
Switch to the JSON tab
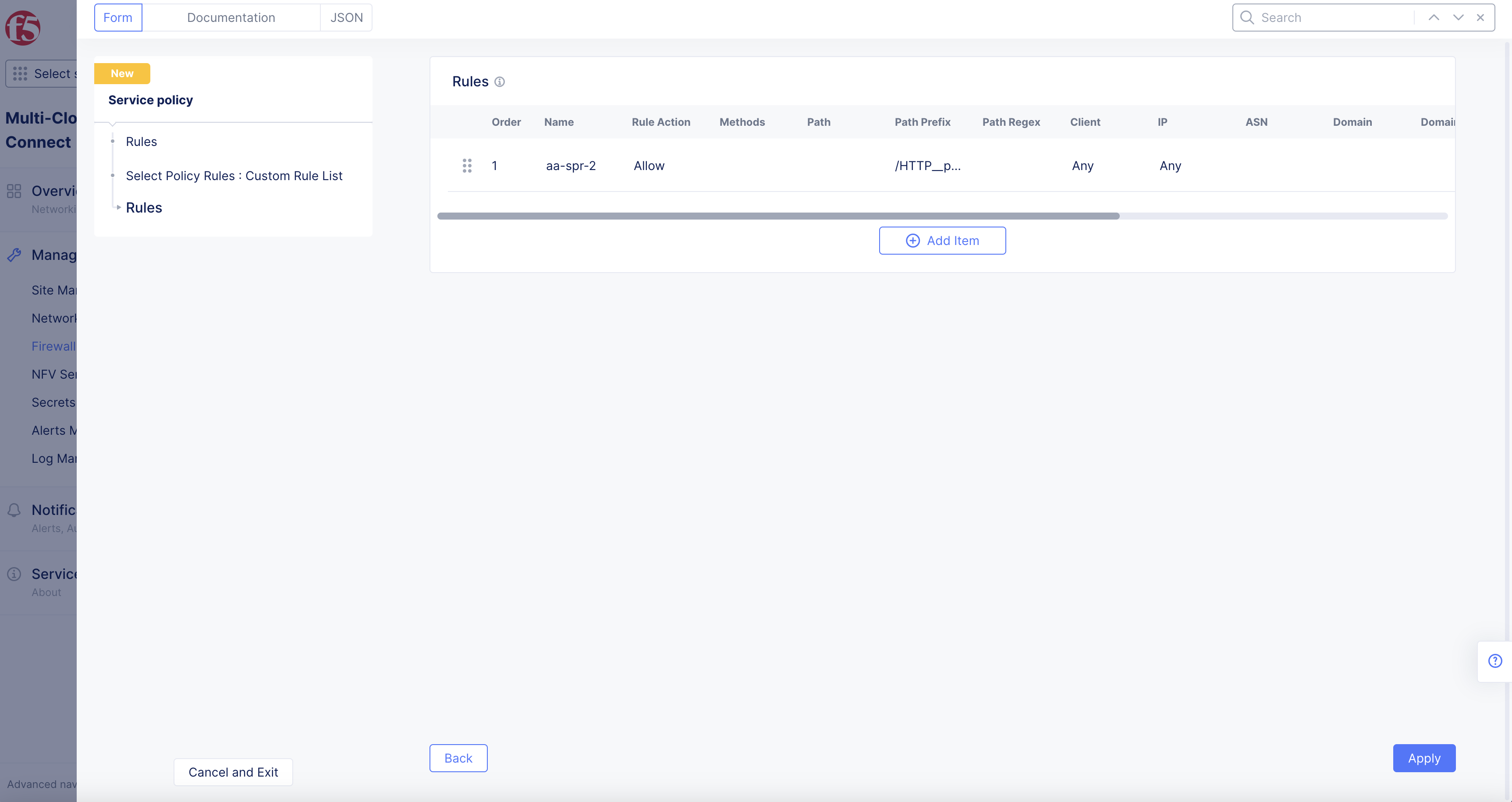pyautogui.click(x=346, y=18)
